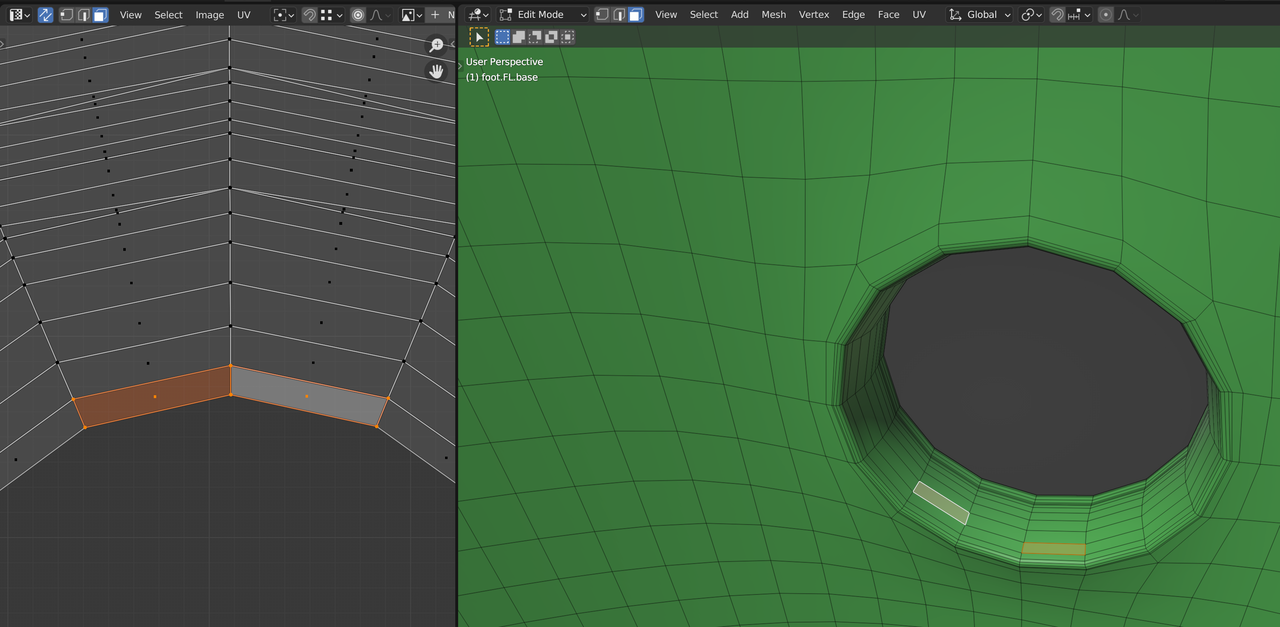Choose the intersect selection mode
The height and width of the screenshot is (627, 1280).
point(567,37)
